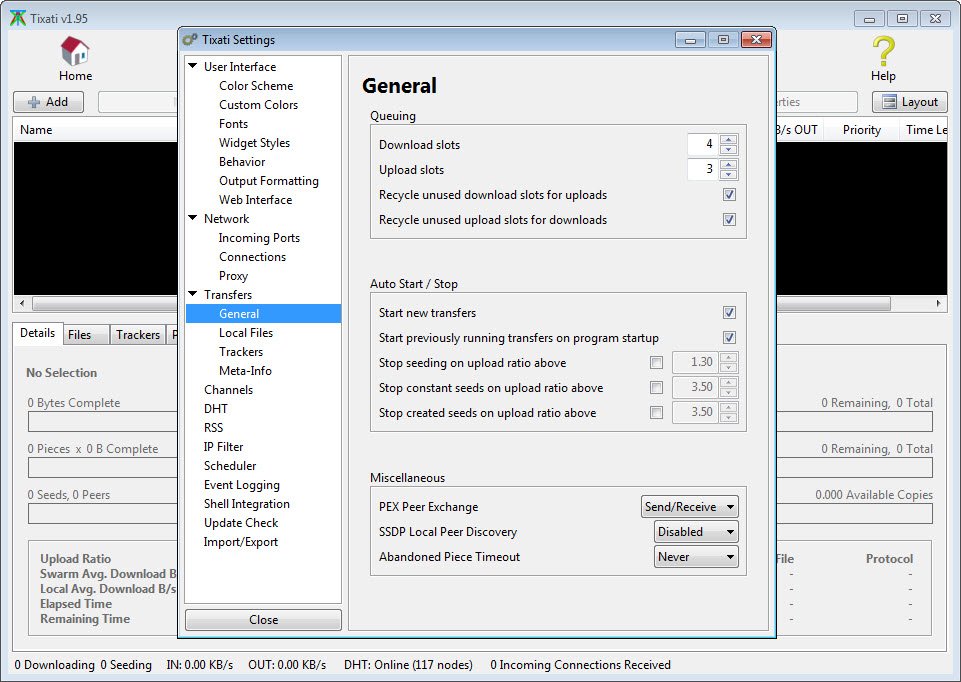Click the 0 Incoming Connections Received status
961x682 pixels.
(x=580, y=665)
